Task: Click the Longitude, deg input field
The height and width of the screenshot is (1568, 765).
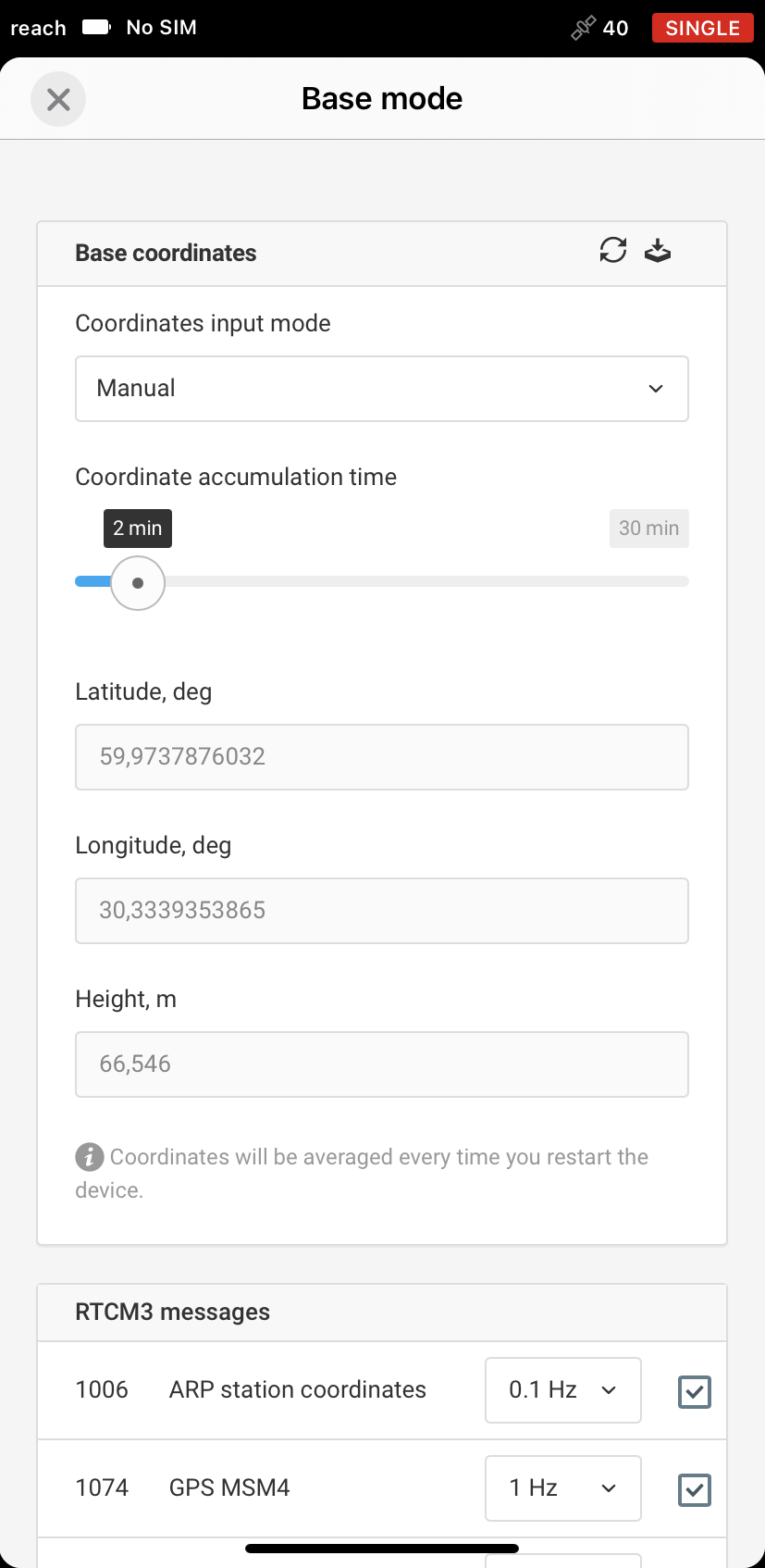Action: click(382, 911)
